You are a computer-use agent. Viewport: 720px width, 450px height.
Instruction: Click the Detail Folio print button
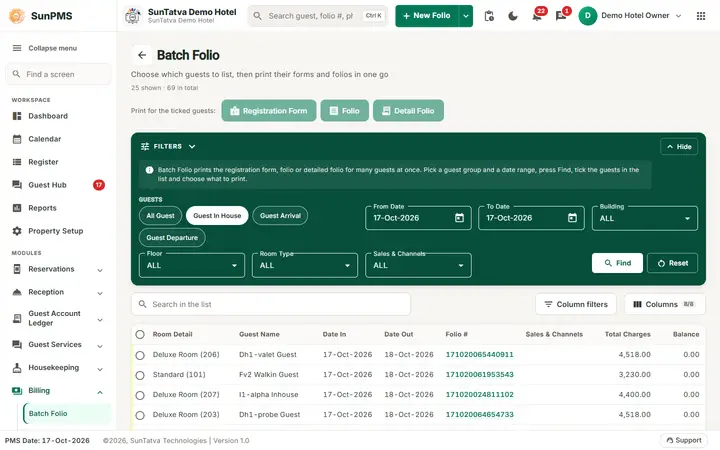tap(408, 111)
